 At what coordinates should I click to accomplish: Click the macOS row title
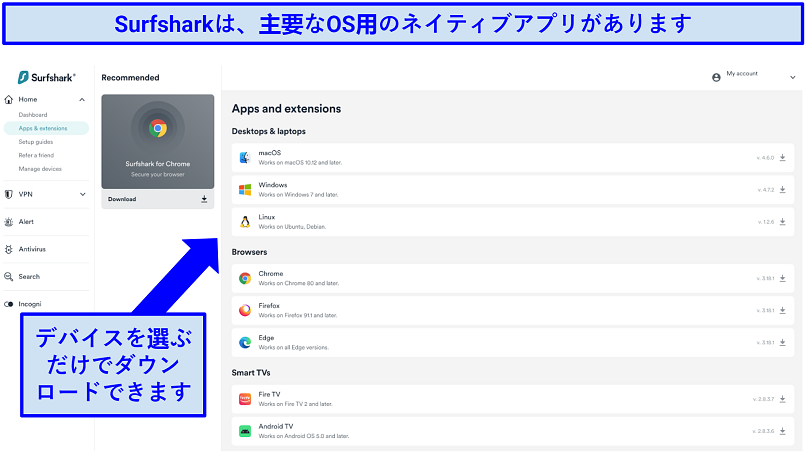click(270, 153)
